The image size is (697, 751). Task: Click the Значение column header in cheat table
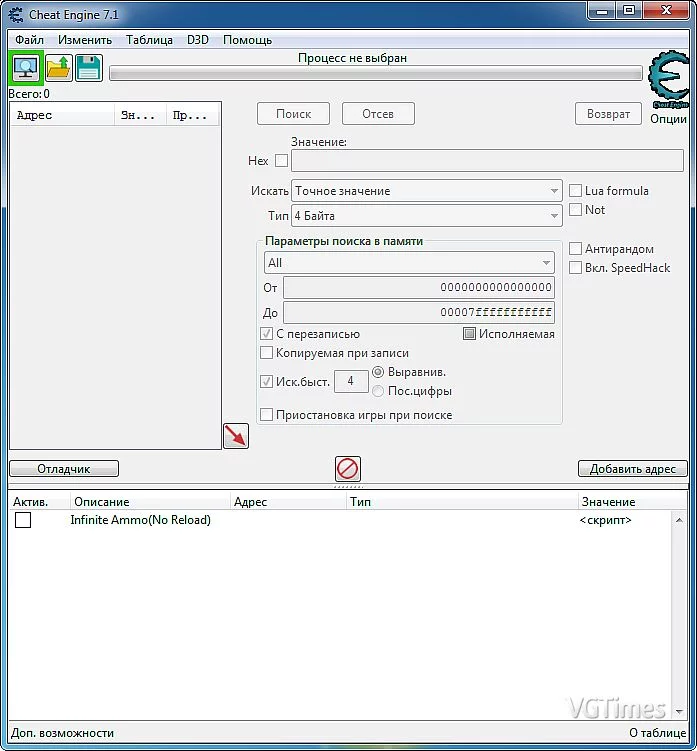point(632,502)
